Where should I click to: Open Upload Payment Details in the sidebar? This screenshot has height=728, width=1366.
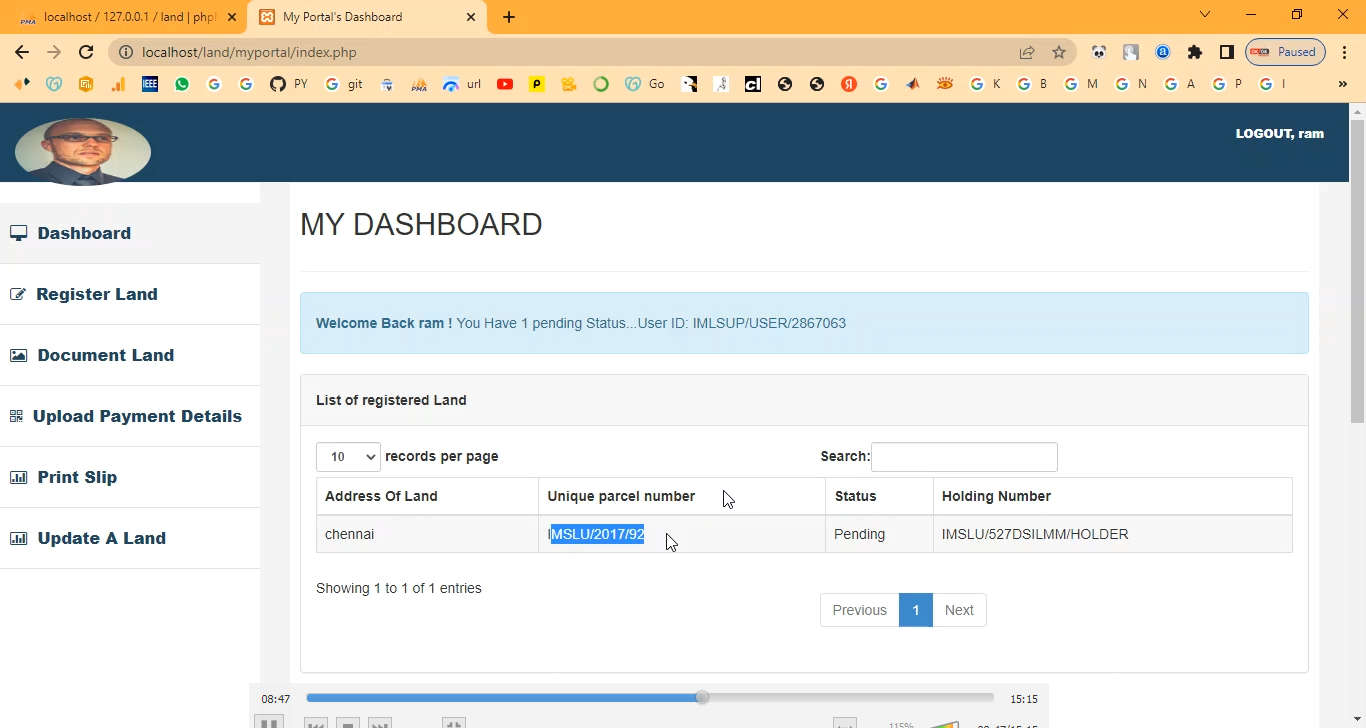pyautogui.click(x=137, y=416)
